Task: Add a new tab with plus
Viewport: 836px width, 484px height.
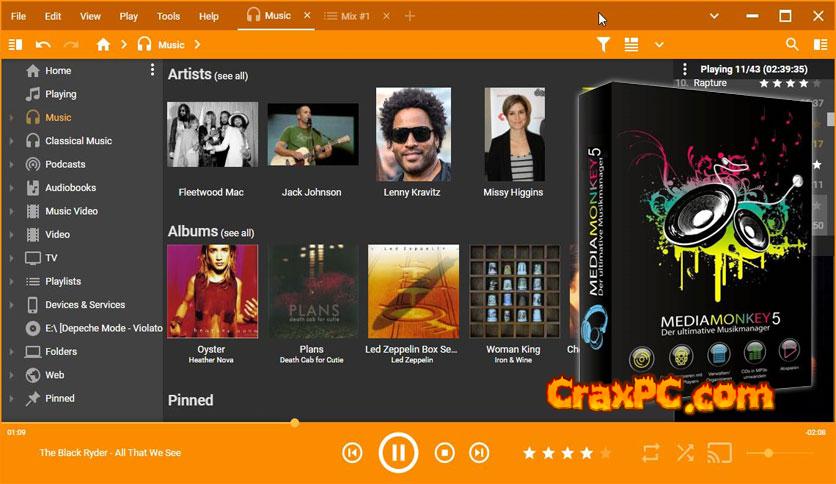Action: [x=409, y=16]
